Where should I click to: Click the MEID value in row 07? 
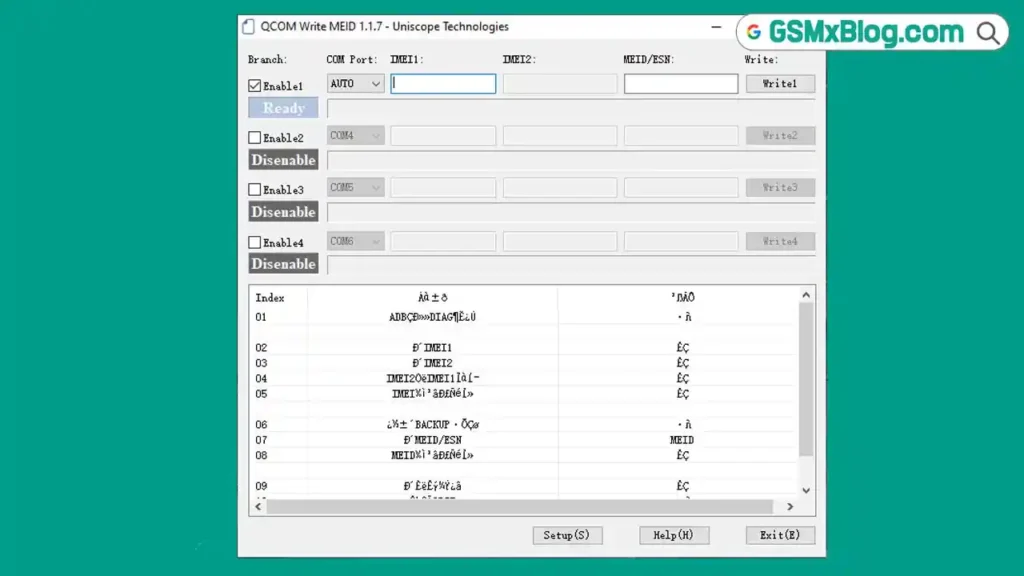(682, 440)
